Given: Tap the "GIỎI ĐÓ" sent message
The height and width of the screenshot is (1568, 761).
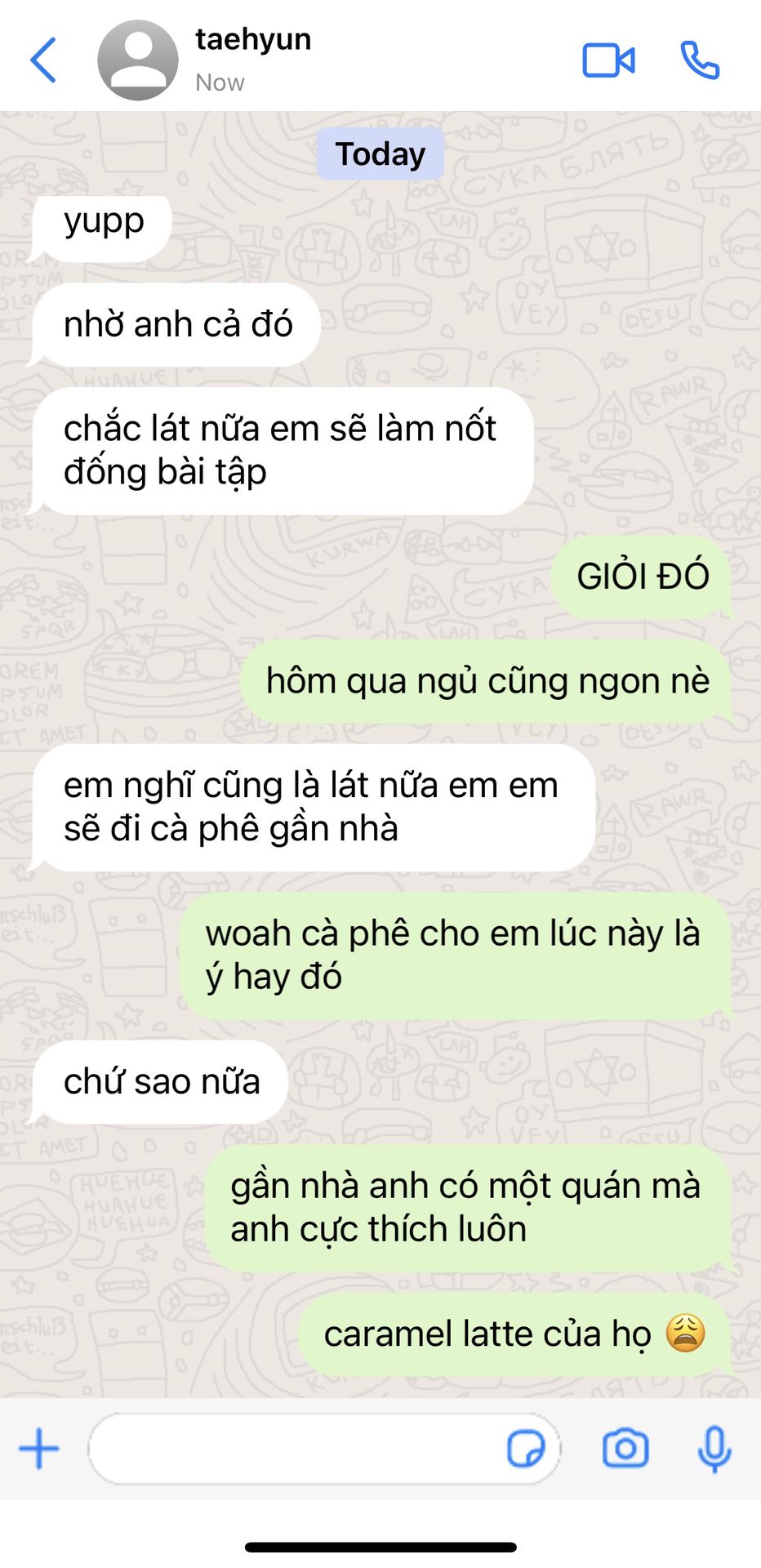Looking at the screenshot, I should click(x=642, y=577).
